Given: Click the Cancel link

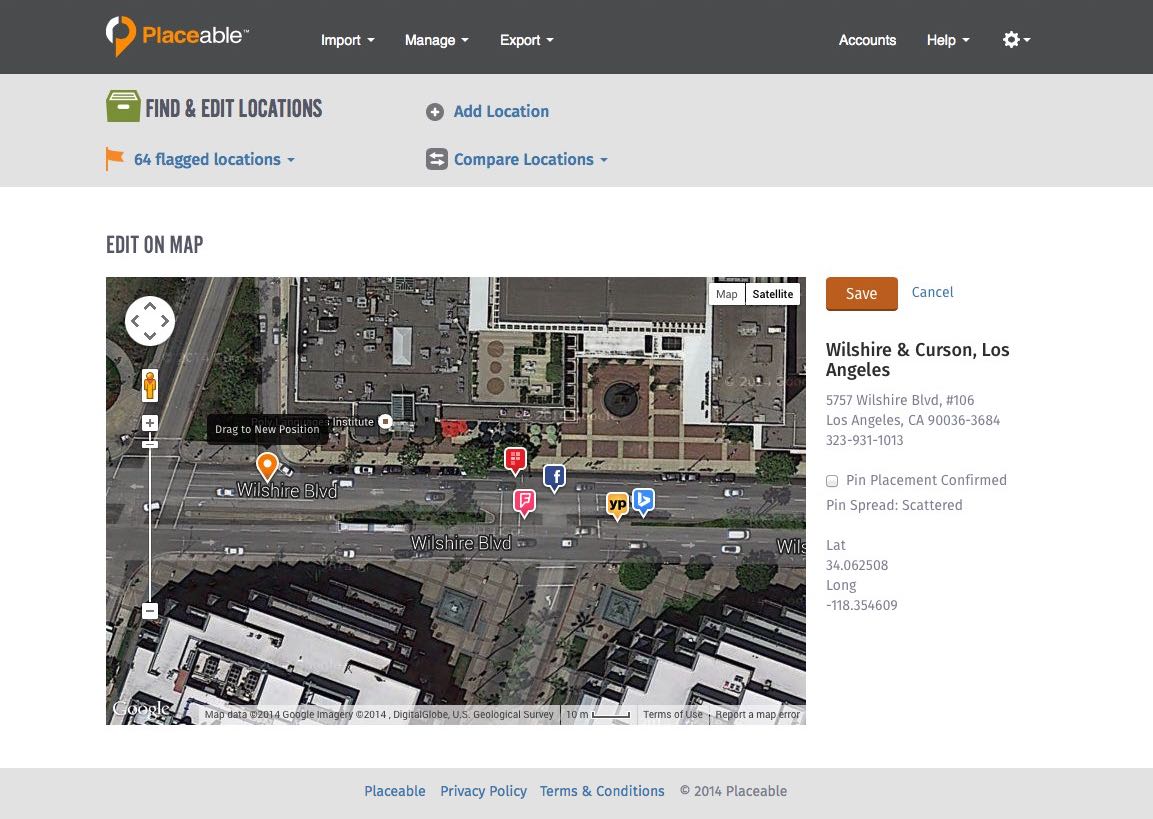Looking at the screenshot, I should pyautogui.click(x=932, y=292).
